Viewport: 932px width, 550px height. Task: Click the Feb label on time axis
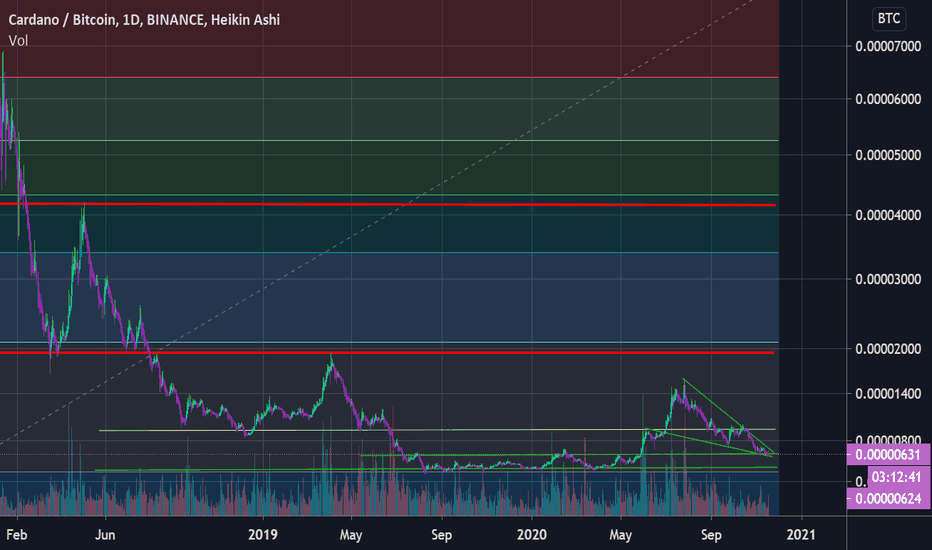[x=17, y=535]
